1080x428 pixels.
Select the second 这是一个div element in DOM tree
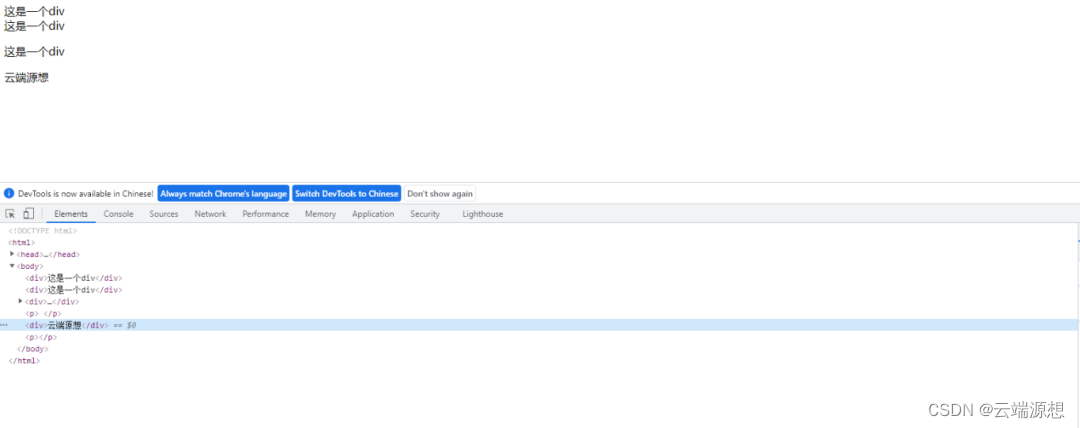tap(74, 289)
